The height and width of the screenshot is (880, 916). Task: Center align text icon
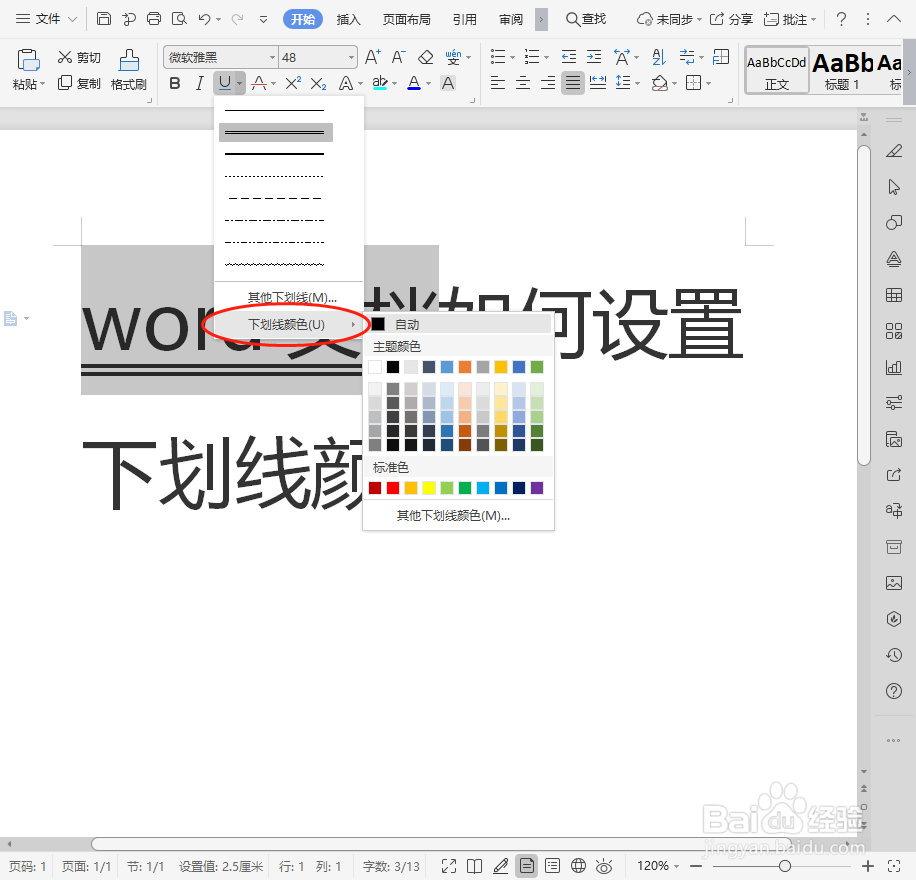pyautogui.click(x=523, y=83)
